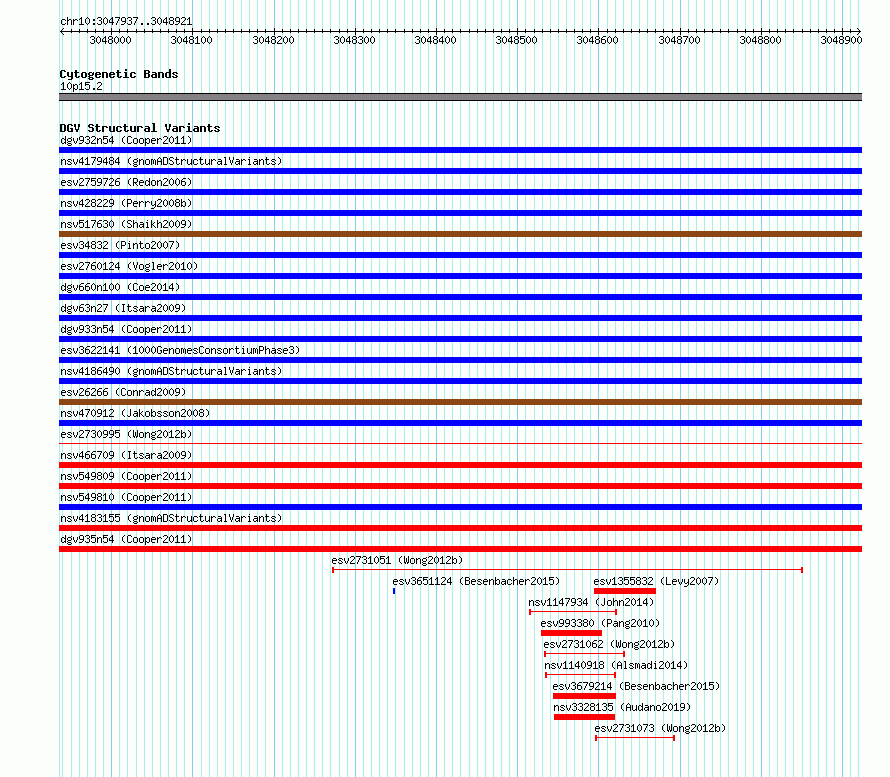Click the red bar under dgv935n54

pos(460,549)
